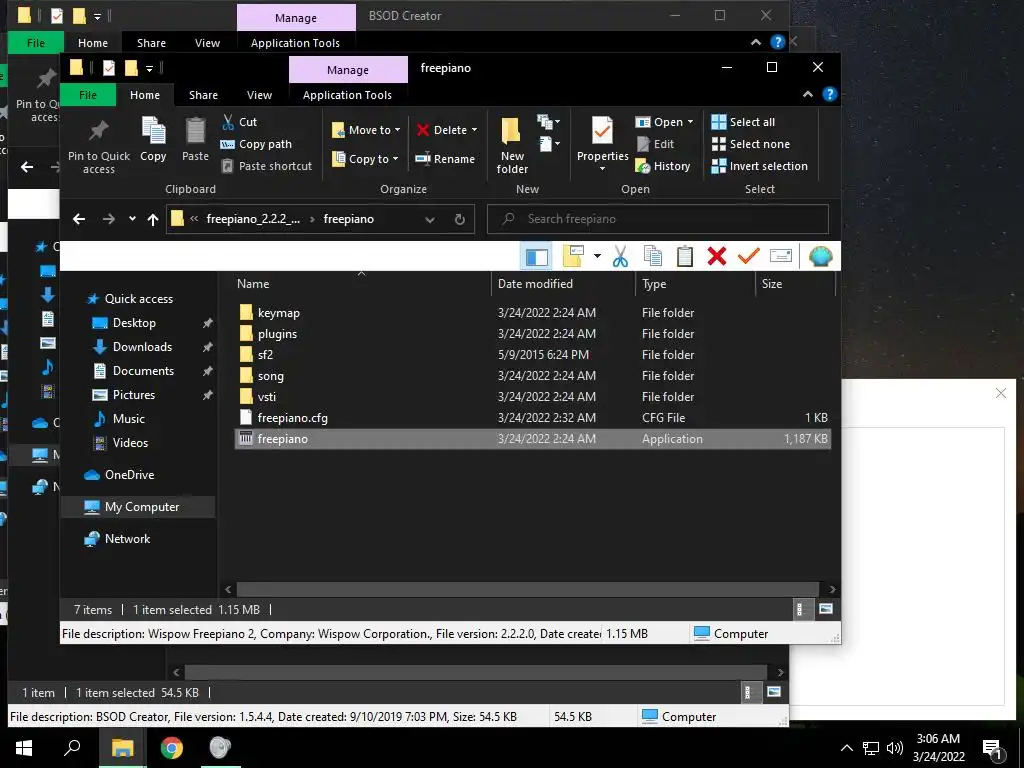Go up one folder level arrow

click(153, 219)
